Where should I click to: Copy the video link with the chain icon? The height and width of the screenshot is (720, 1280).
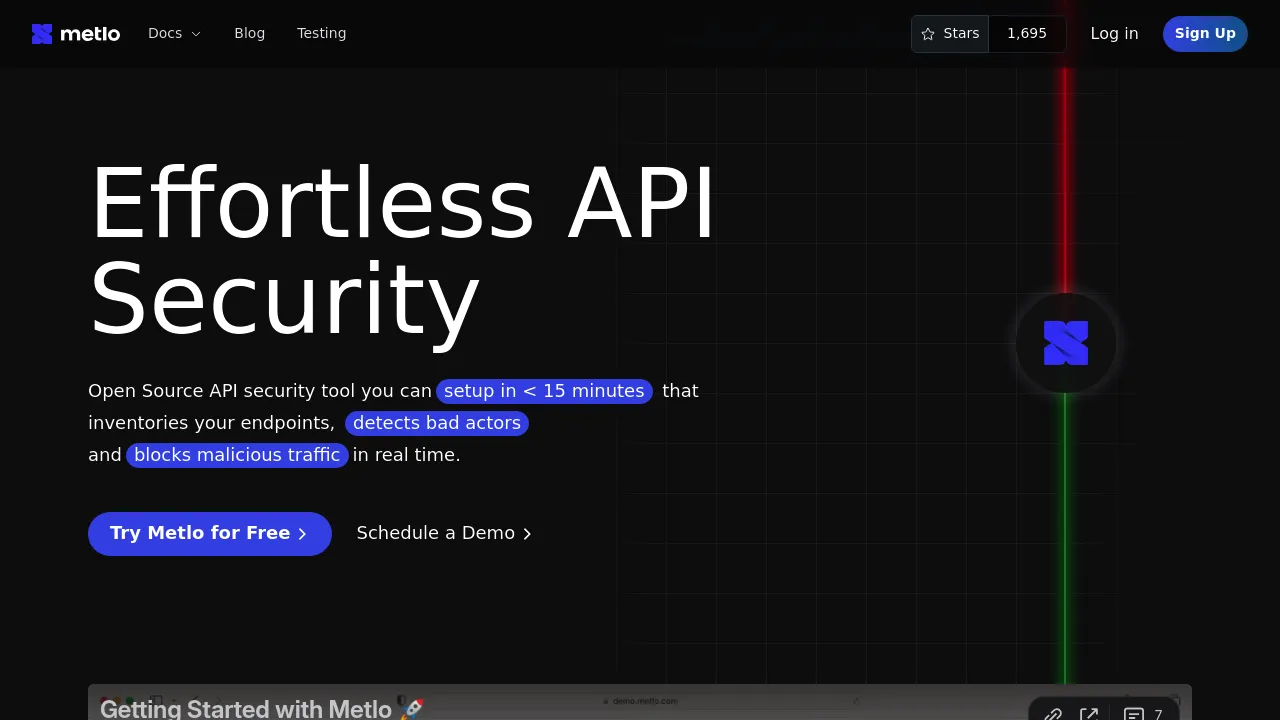(x=1052, y=714)
